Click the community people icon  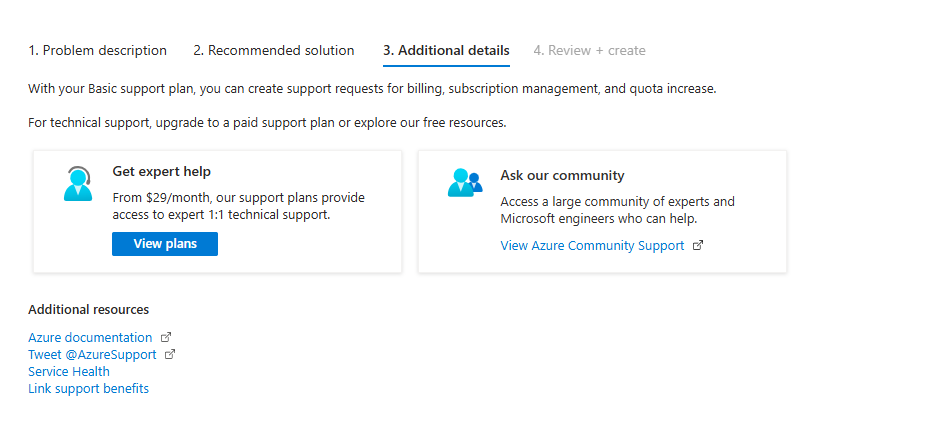point(465,183)
